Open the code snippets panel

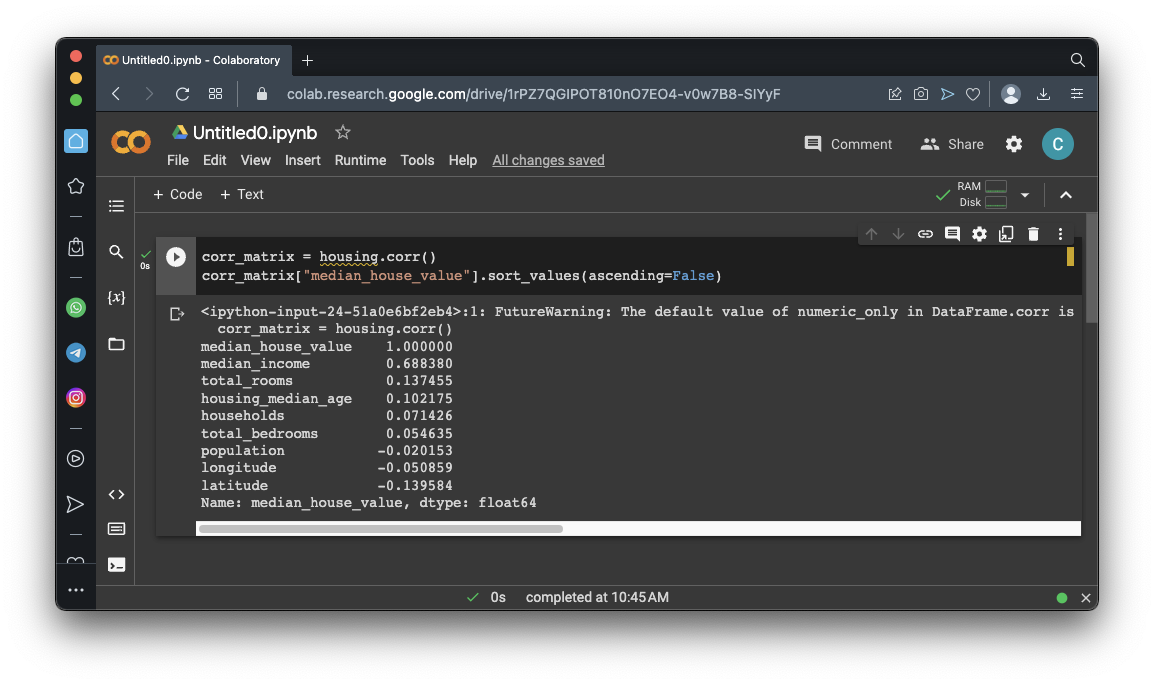coord(117,494)
